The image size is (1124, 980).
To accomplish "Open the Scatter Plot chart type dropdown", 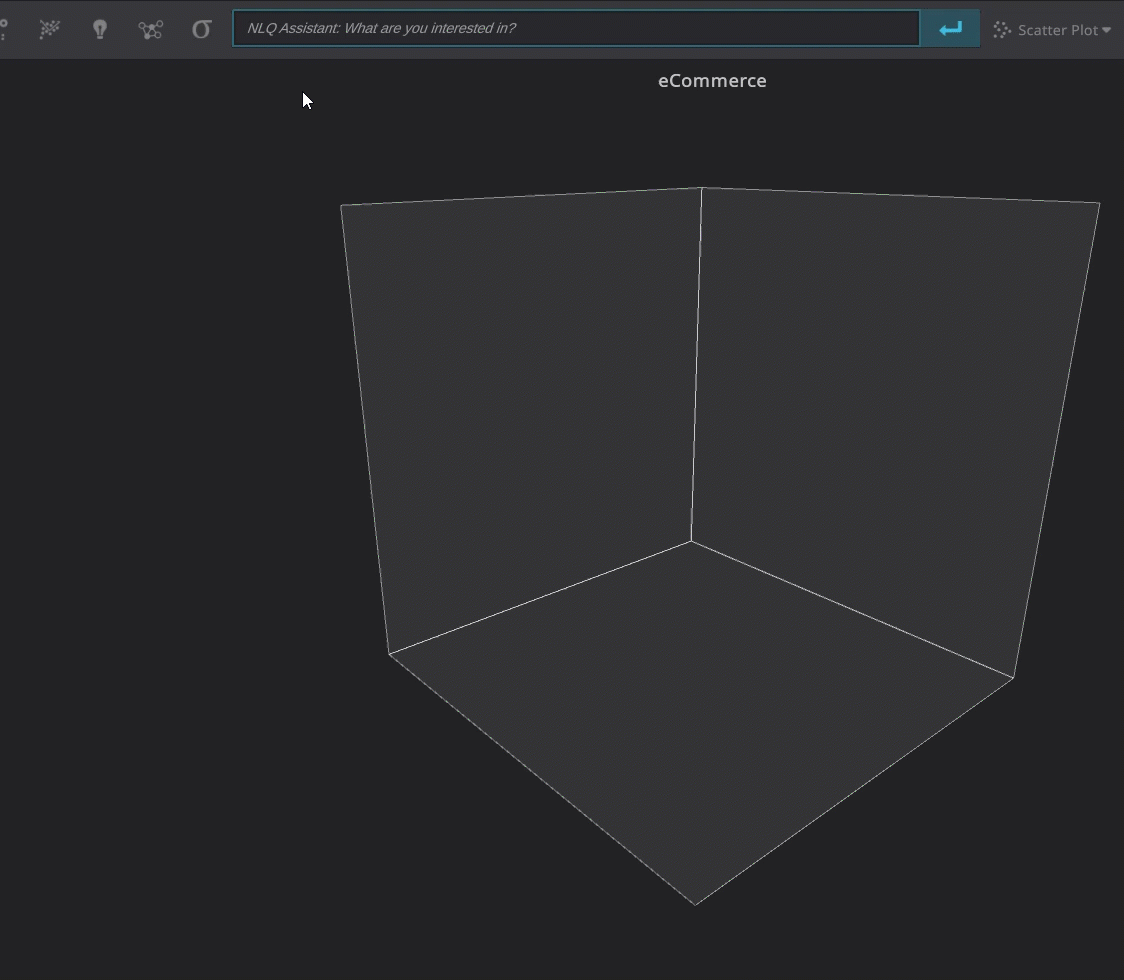I will (x=1052, y=29).
